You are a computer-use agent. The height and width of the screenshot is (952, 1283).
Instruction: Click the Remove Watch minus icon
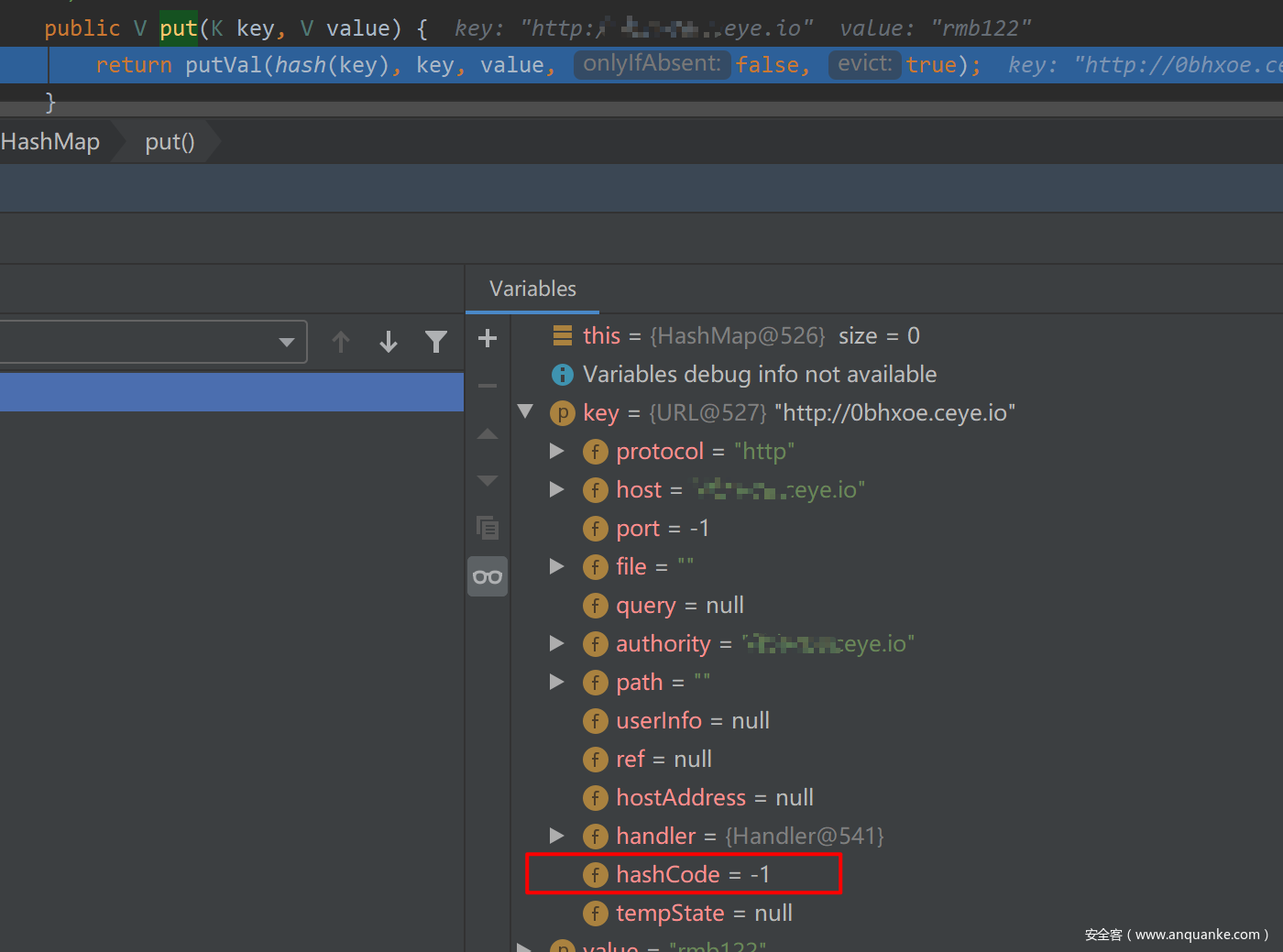(488, 386)
